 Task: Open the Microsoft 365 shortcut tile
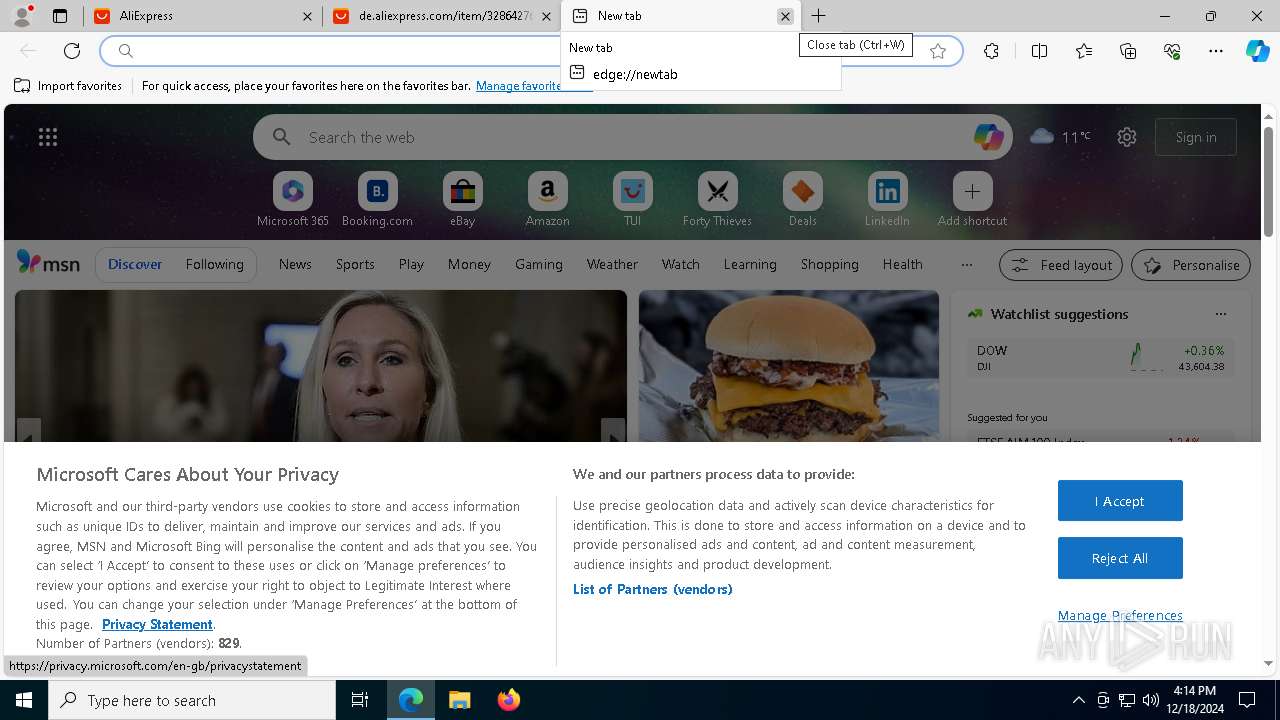(292, 200)
